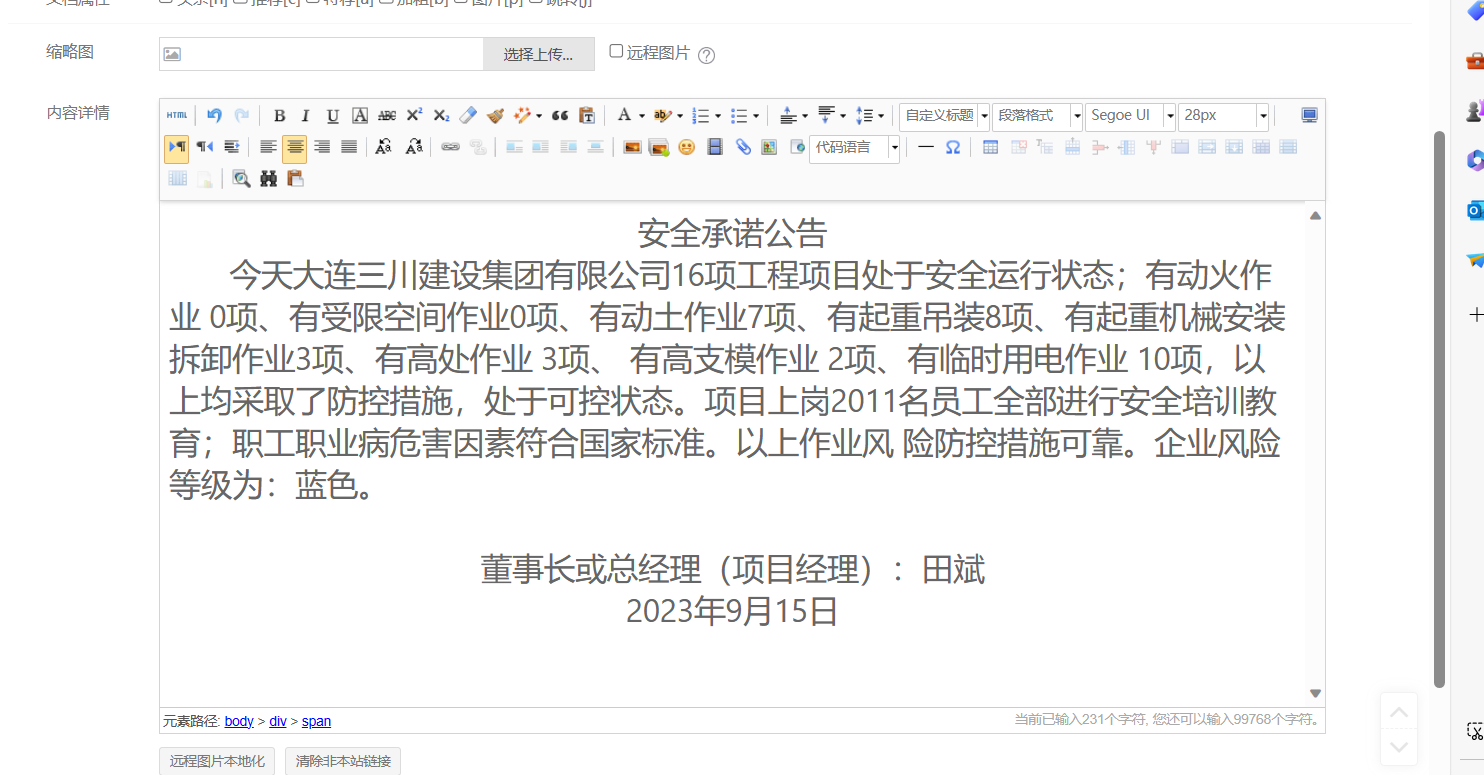Click the 清除非本站链接 button

coord(343,761)
